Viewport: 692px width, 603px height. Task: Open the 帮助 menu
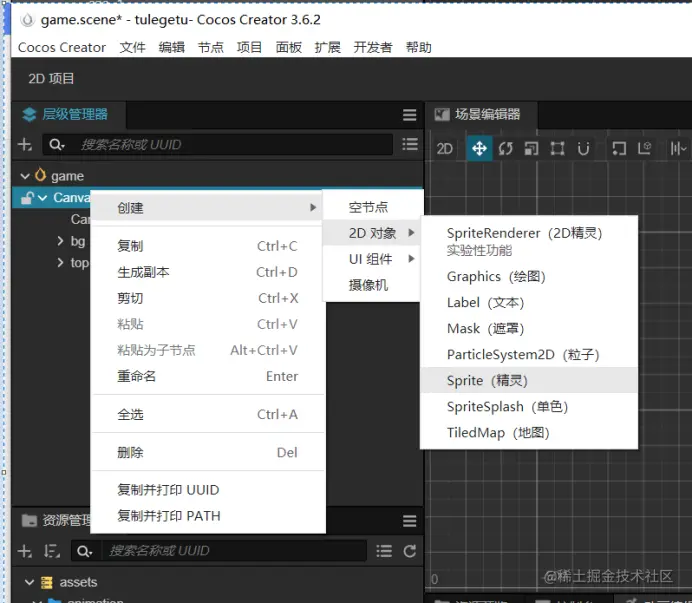(x=419, y=47)
